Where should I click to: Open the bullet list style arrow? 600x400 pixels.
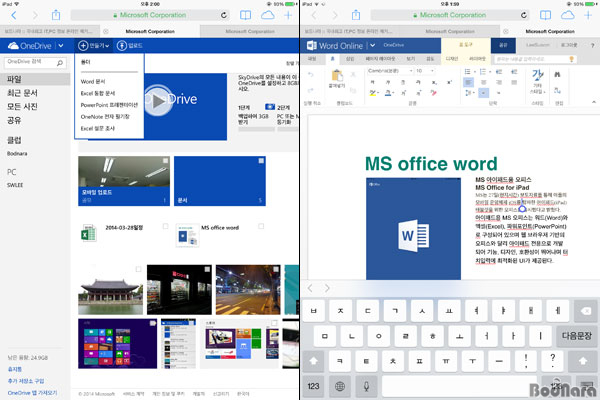point(475,72)
